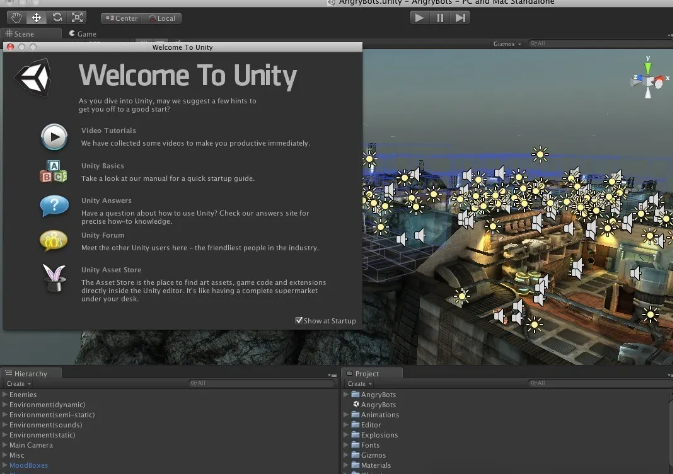Toggle the Center pivot mode button

[x=121, y=18]
